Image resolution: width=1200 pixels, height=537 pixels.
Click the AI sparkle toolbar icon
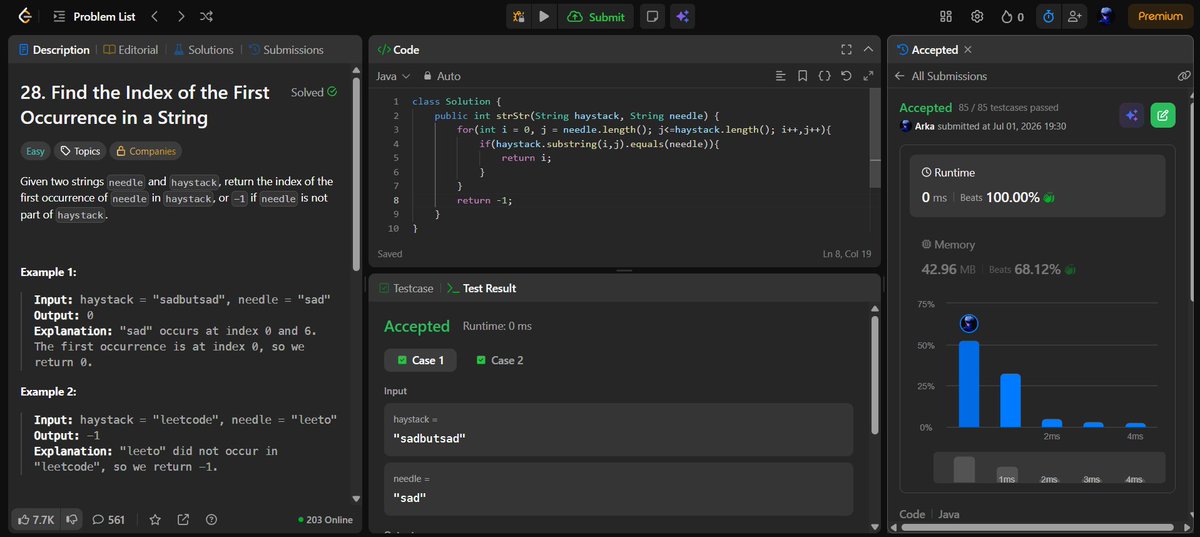point(682,16)
